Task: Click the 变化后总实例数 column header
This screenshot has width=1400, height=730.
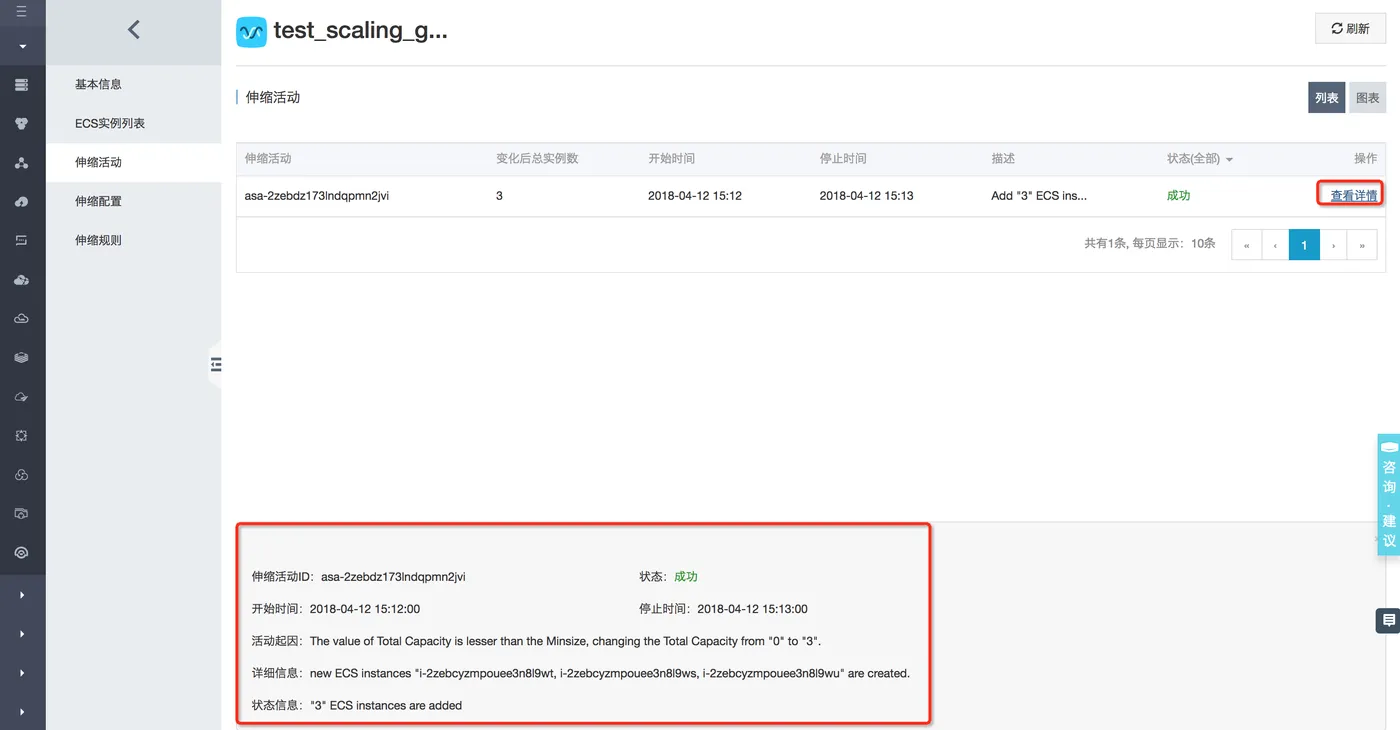Action: (x=537, y=159)
